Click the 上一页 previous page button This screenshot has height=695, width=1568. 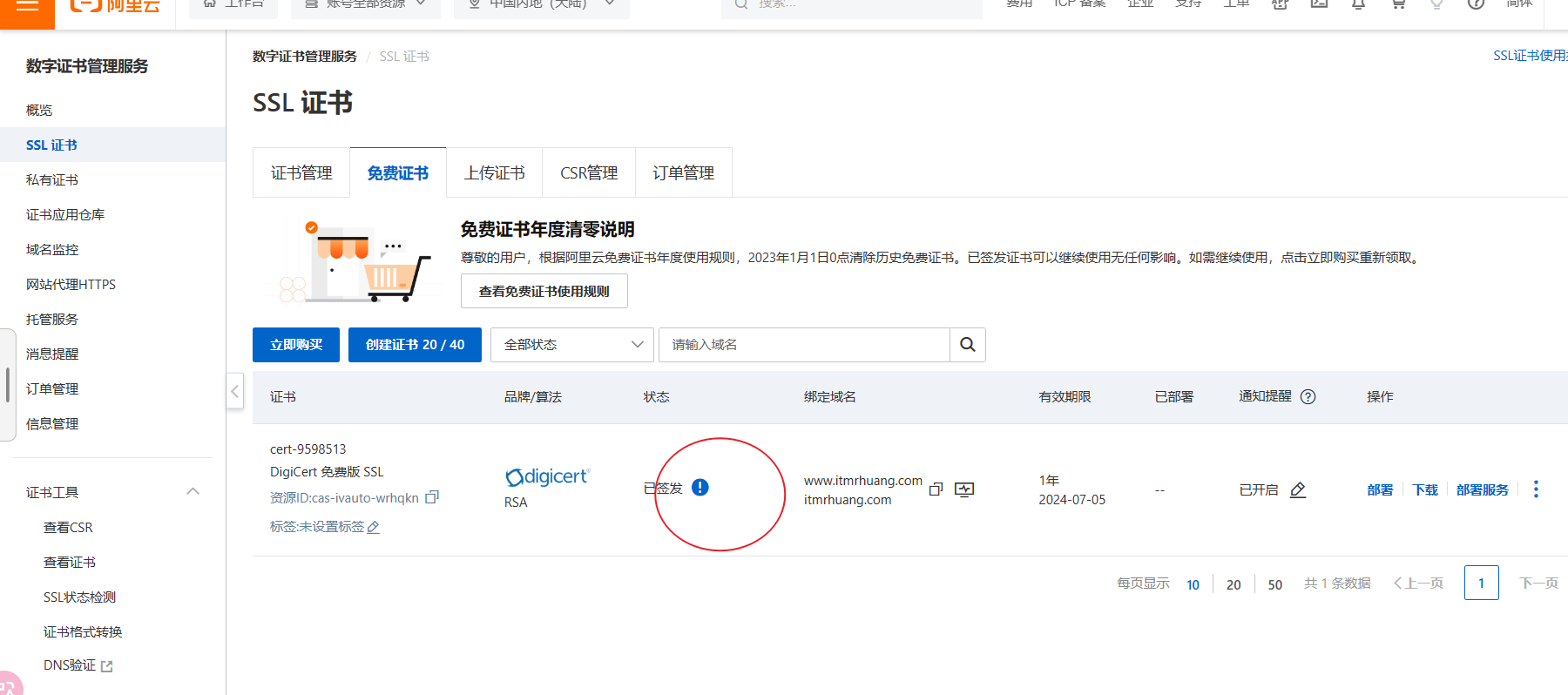tap(1418, 584)
